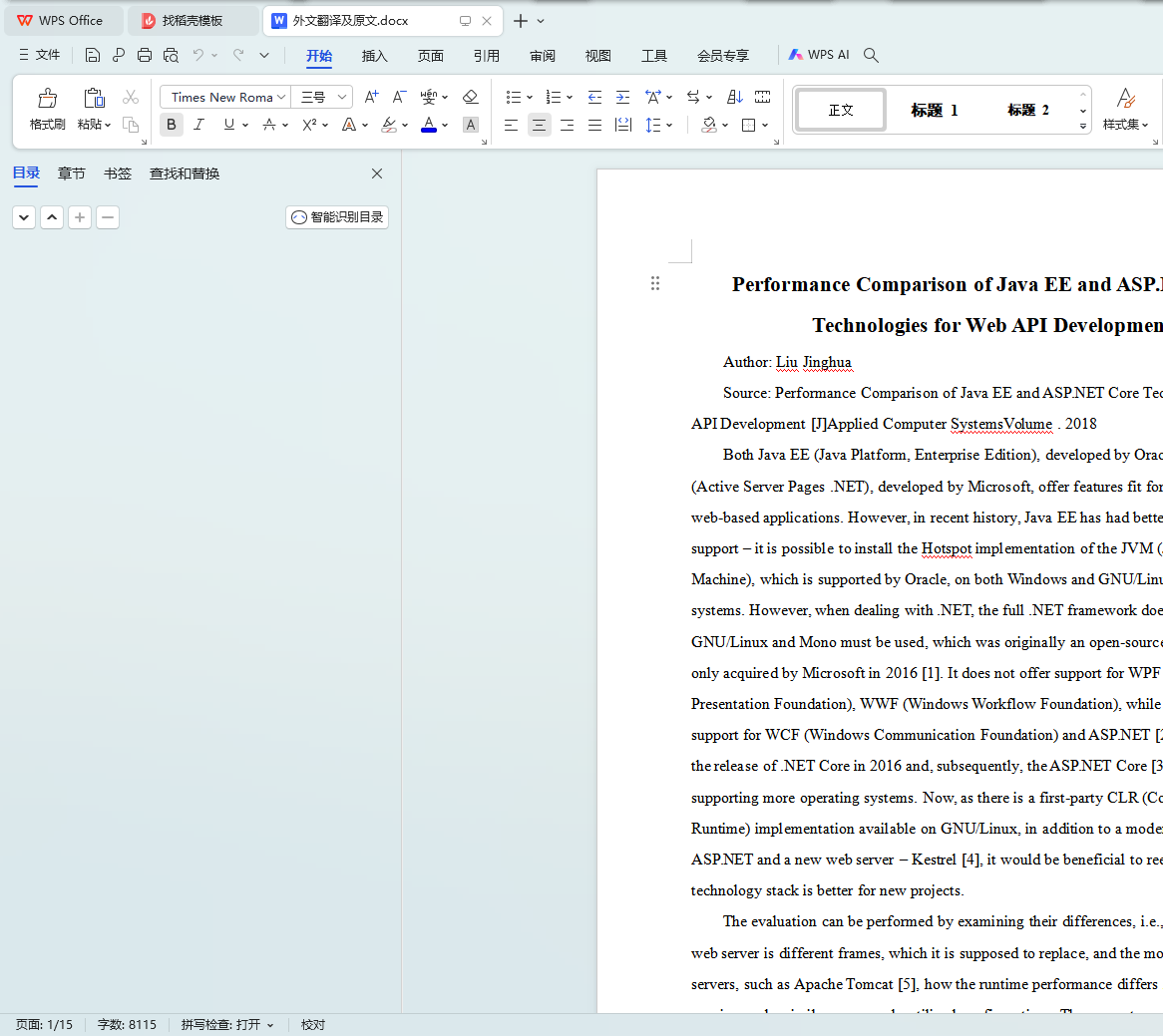Click the Save document icon
The image size is (1163, 1036).
click(x=92, y=55)
